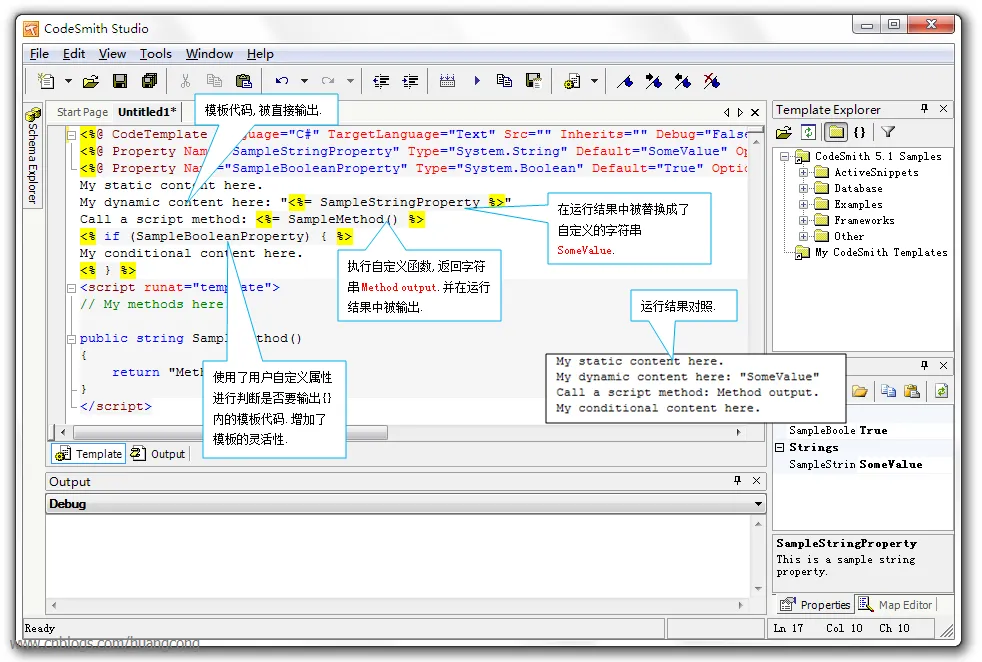Switch to the Start Page tab

click(82, 112)
